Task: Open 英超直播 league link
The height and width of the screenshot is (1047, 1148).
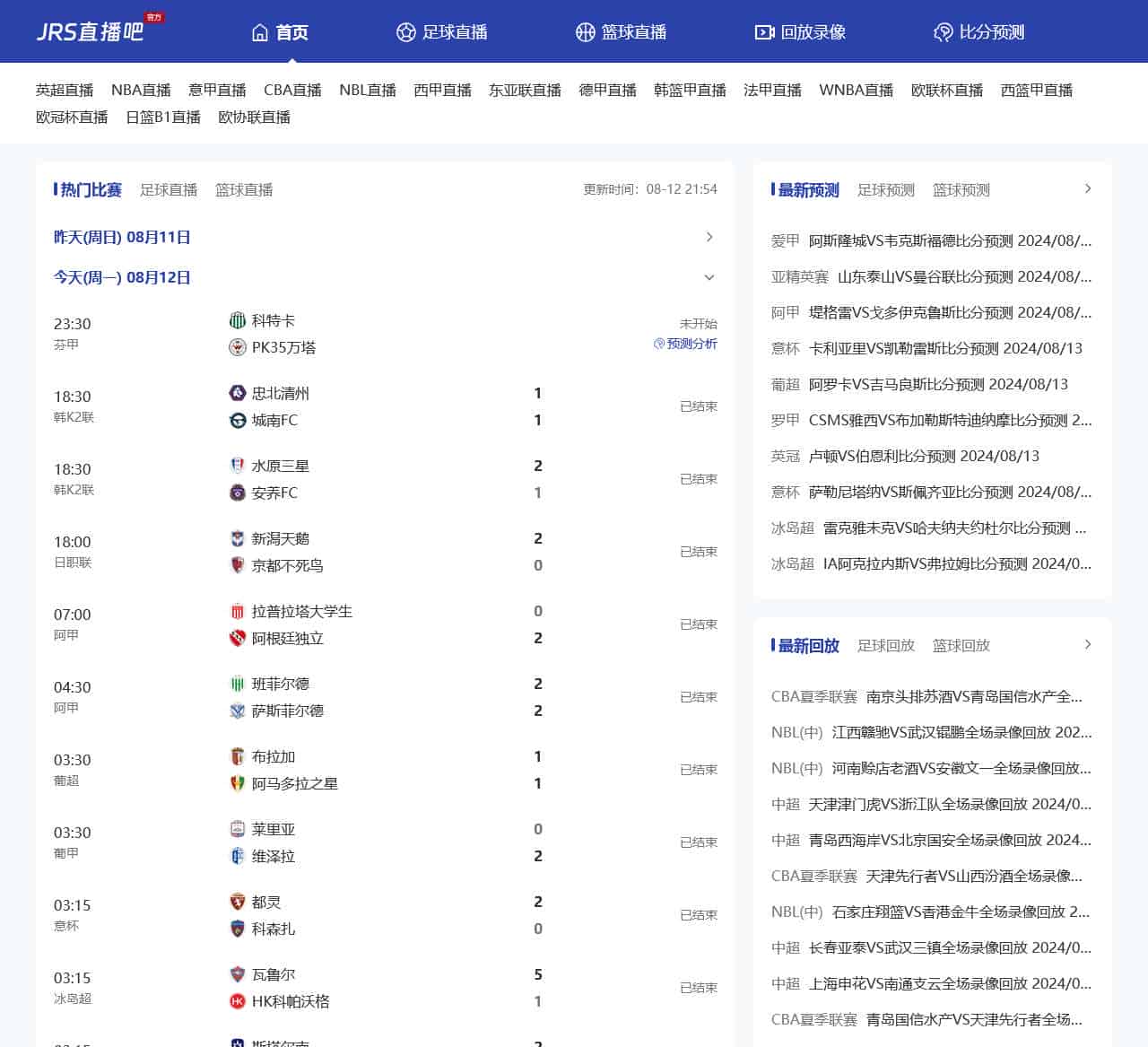Action: point(65,90)
